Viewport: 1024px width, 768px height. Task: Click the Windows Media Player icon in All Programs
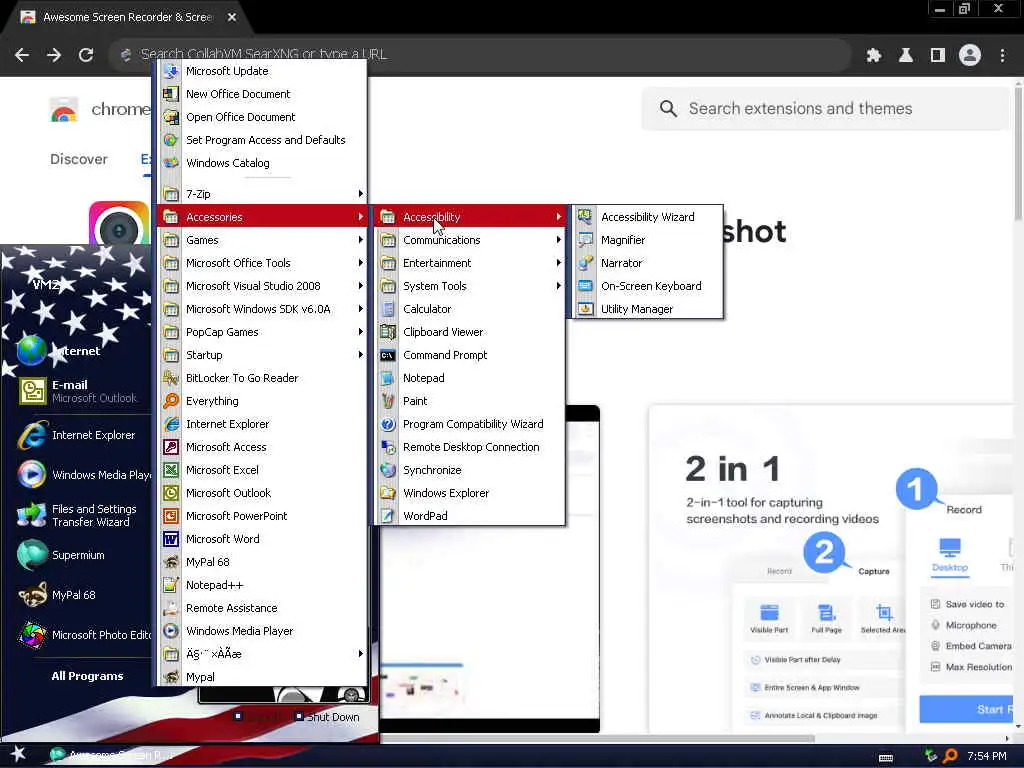pyautogui.click(x=171, y=630)
